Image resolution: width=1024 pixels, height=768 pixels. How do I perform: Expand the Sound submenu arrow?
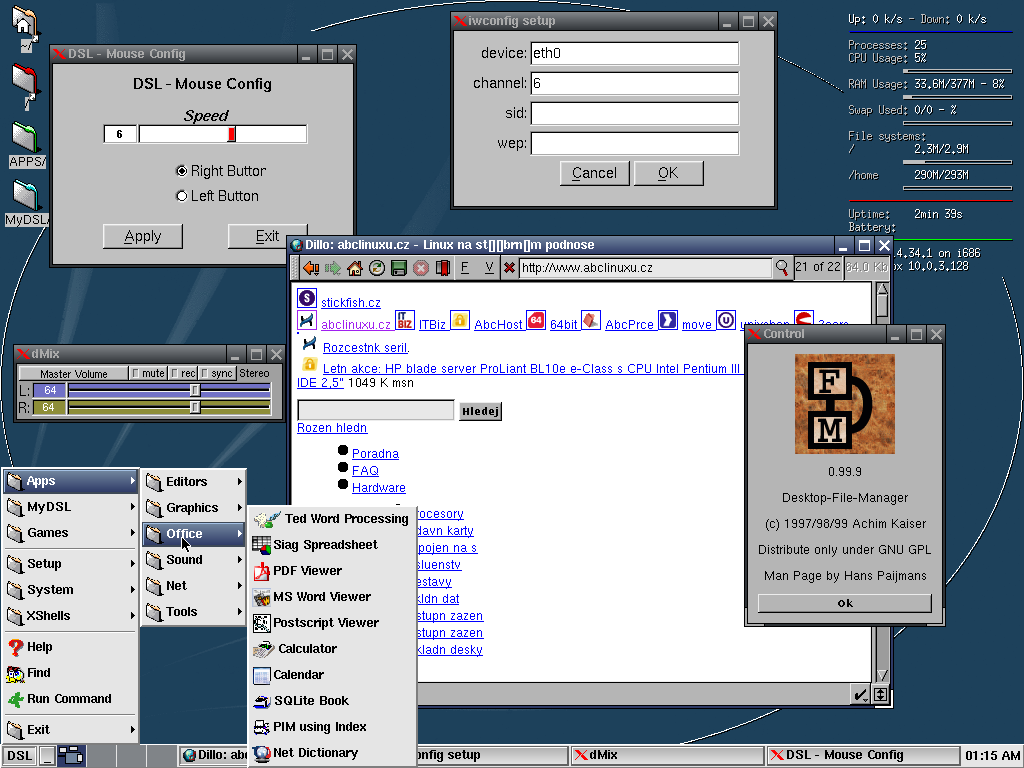(240, 560)
